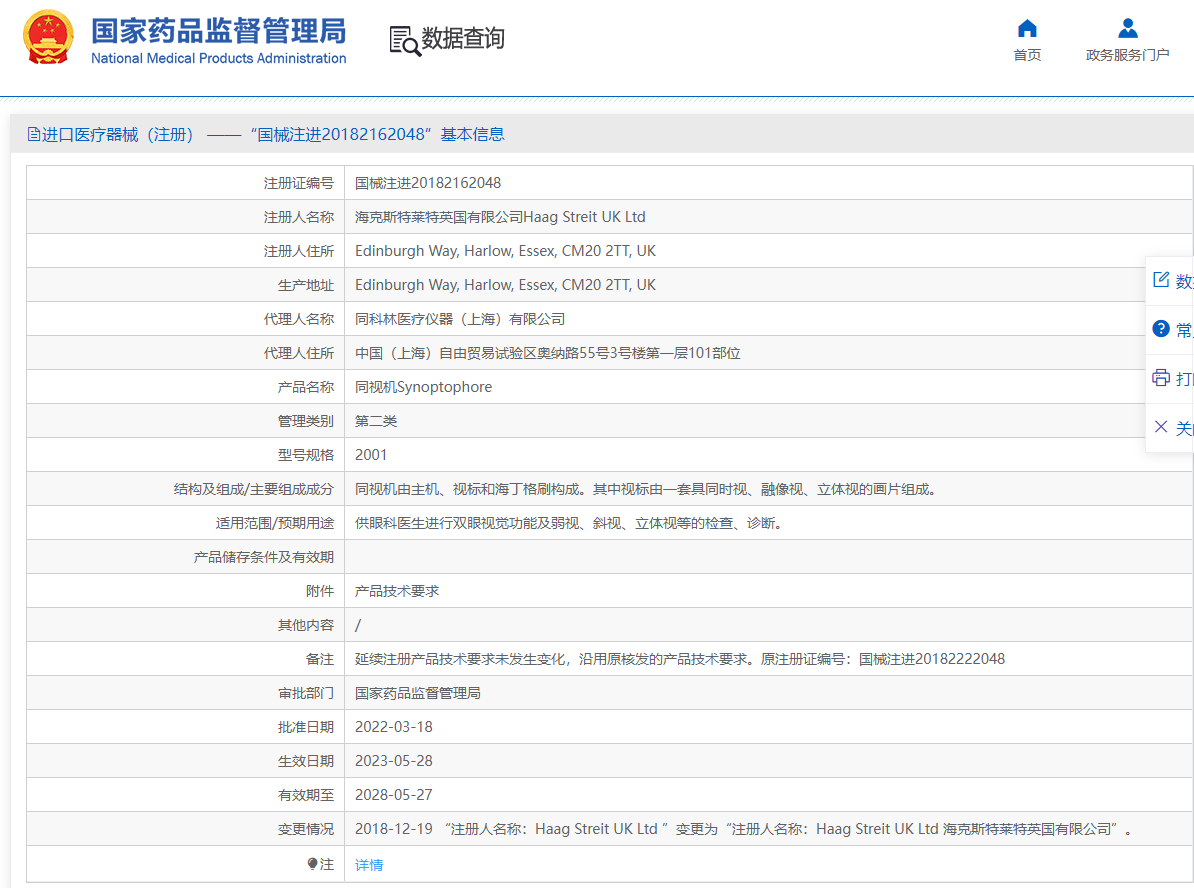Close the side panel with X icon
The height and width of the screenshot is (888, 1194).
pos(1160,426)
